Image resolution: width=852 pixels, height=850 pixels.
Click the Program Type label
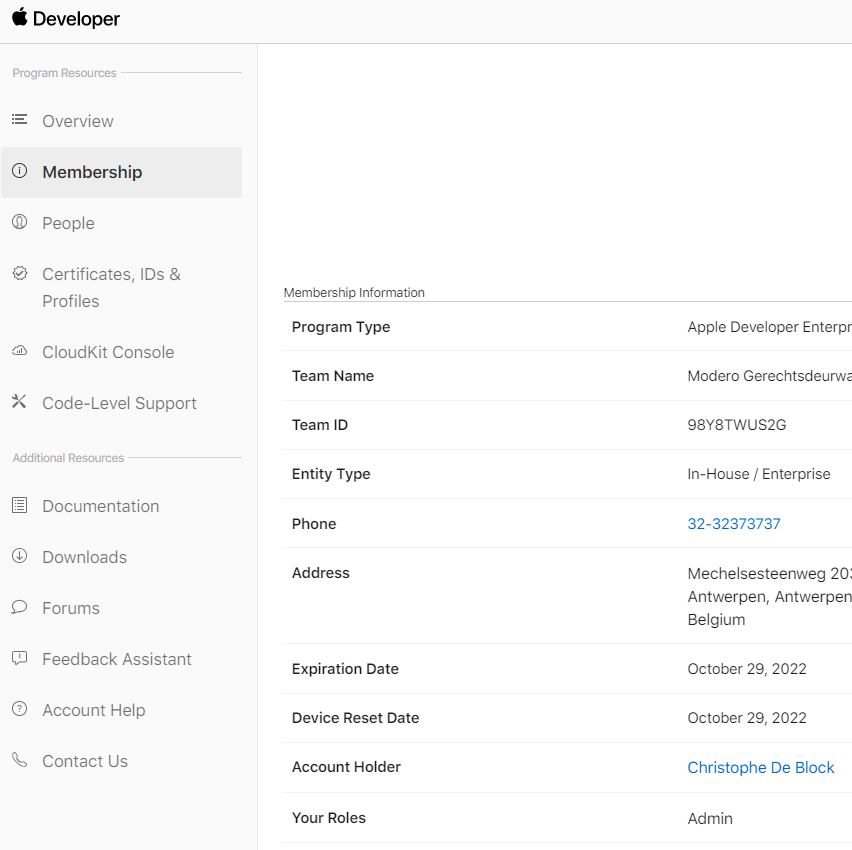click(341, 327)
